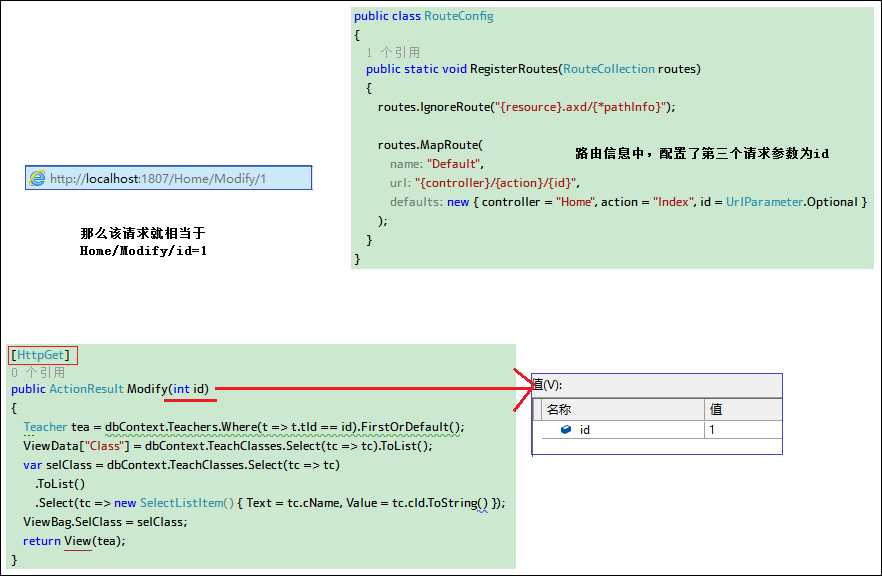This screenshot has height=576, width=882.
Task: Click UrlParameter in the defaults line
Action: 764,202
